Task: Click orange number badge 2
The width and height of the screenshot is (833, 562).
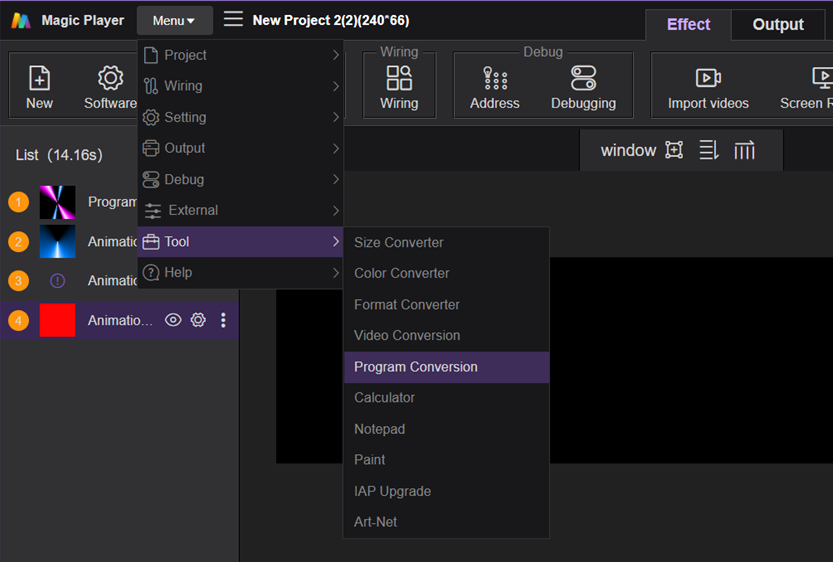Action: [19, 242]
